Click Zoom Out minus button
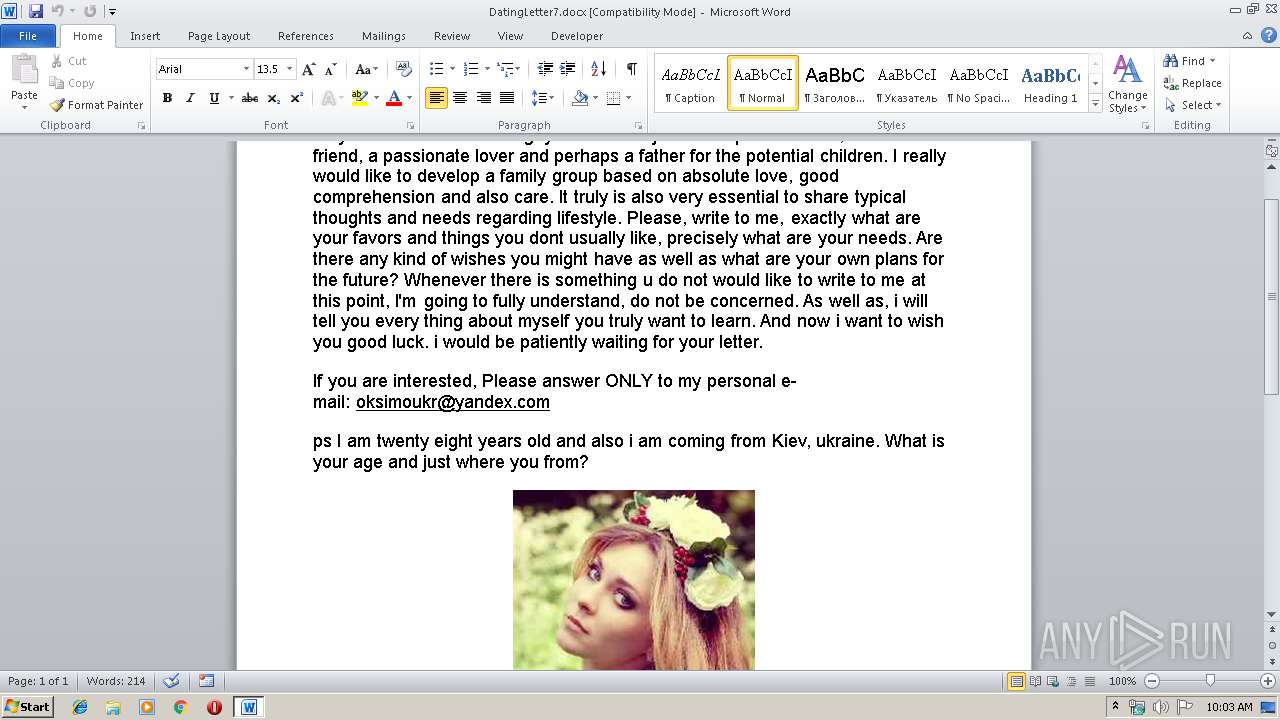1280x720 pixels. click(x=1152, y=681)
